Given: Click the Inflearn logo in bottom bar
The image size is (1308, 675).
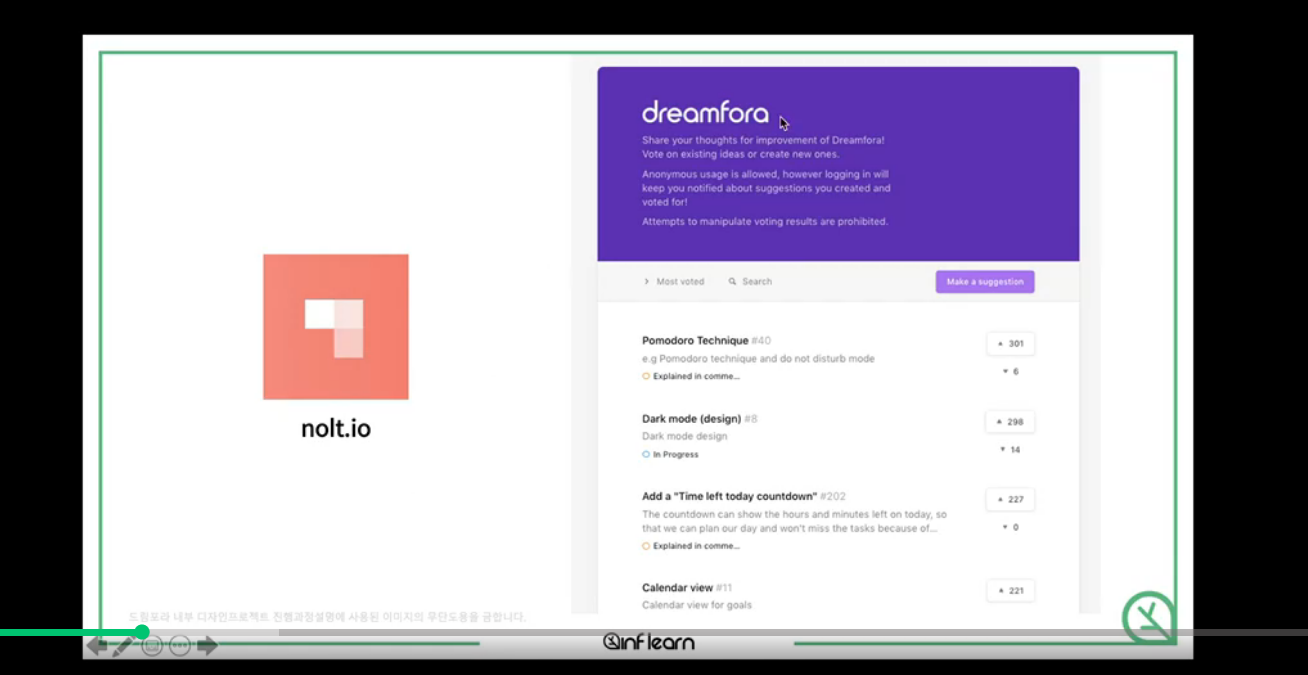Looking at the screenshot, I should pos(649,641).
